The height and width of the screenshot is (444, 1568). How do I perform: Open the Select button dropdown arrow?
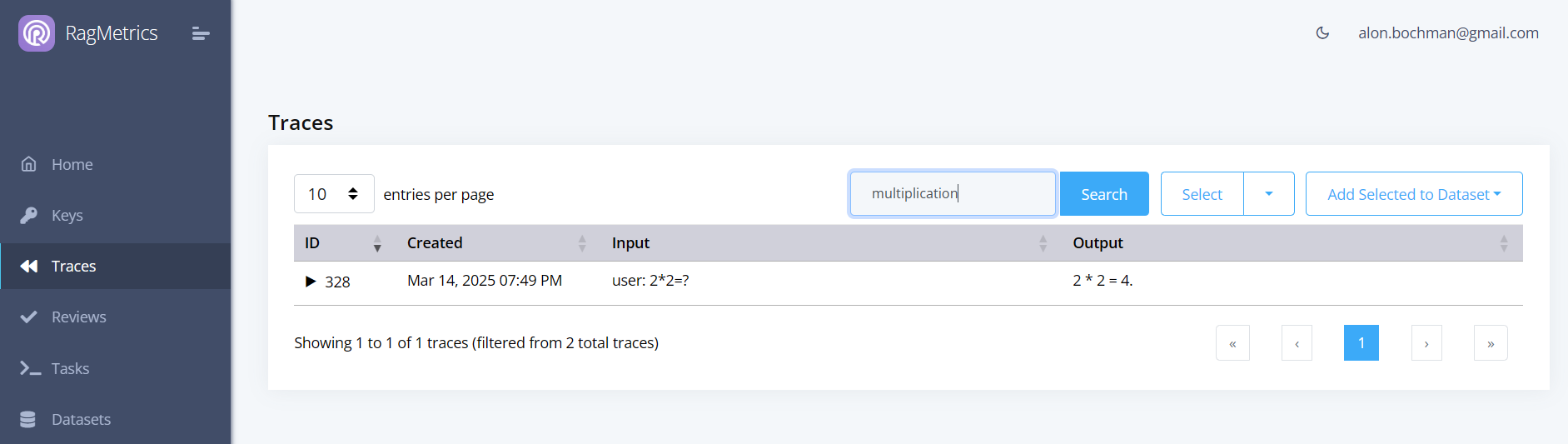click(x=1268, y=194)
